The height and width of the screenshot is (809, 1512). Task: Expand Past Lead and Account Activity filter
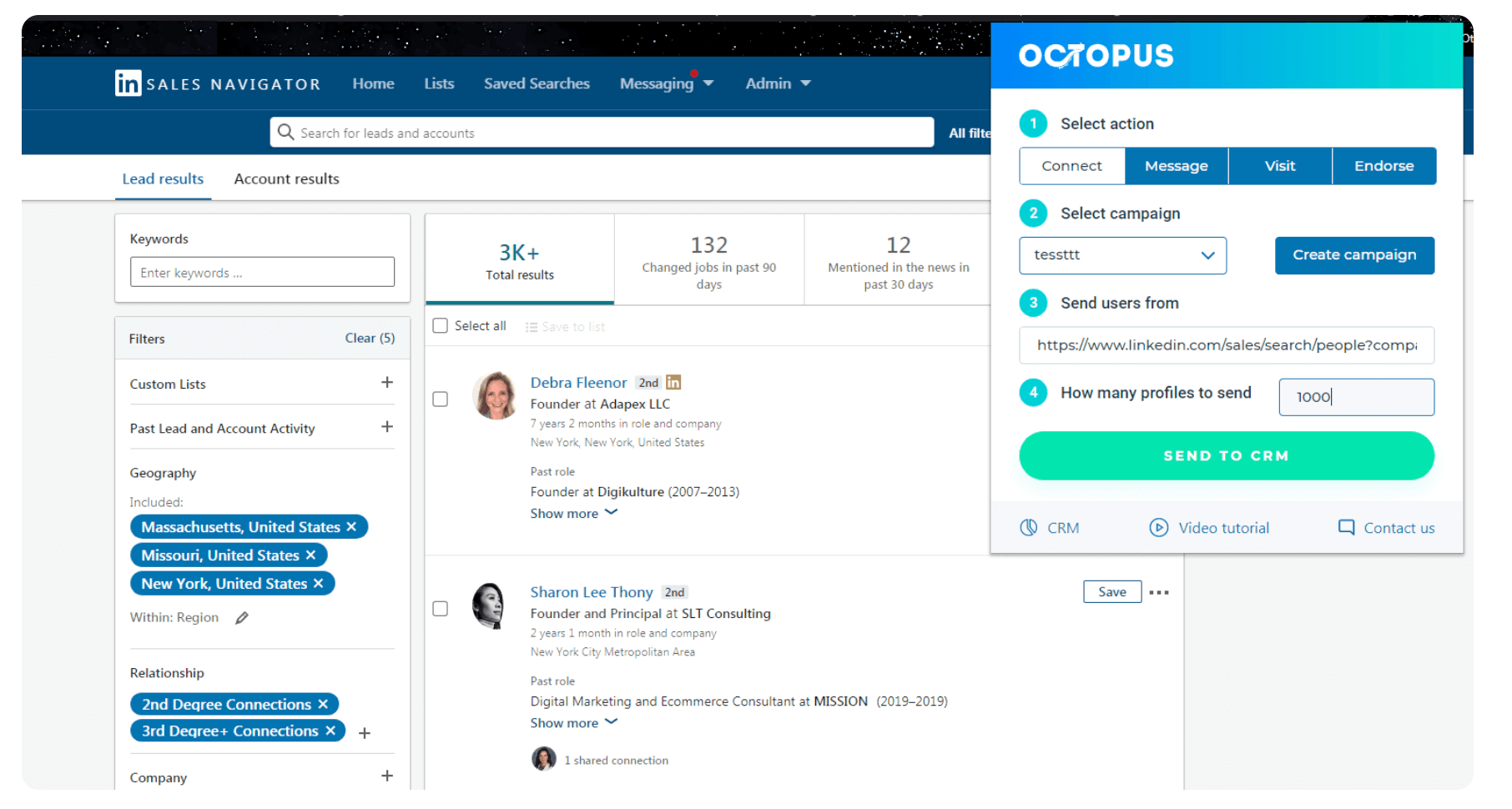pyautogui.click(x=387, y=426)
